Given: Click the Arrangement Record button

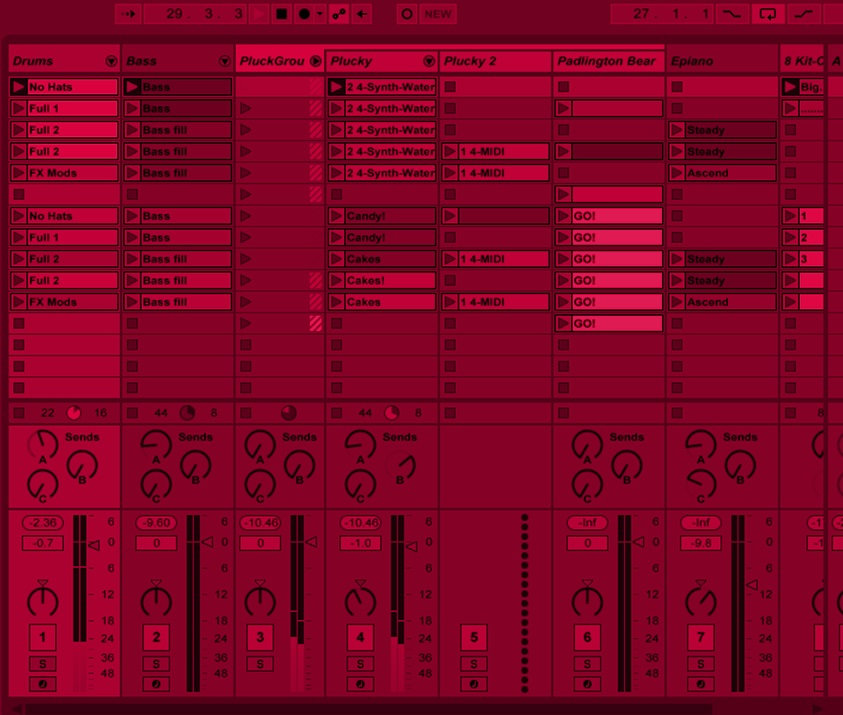Looking at the screenshot, I should [304, 14].
